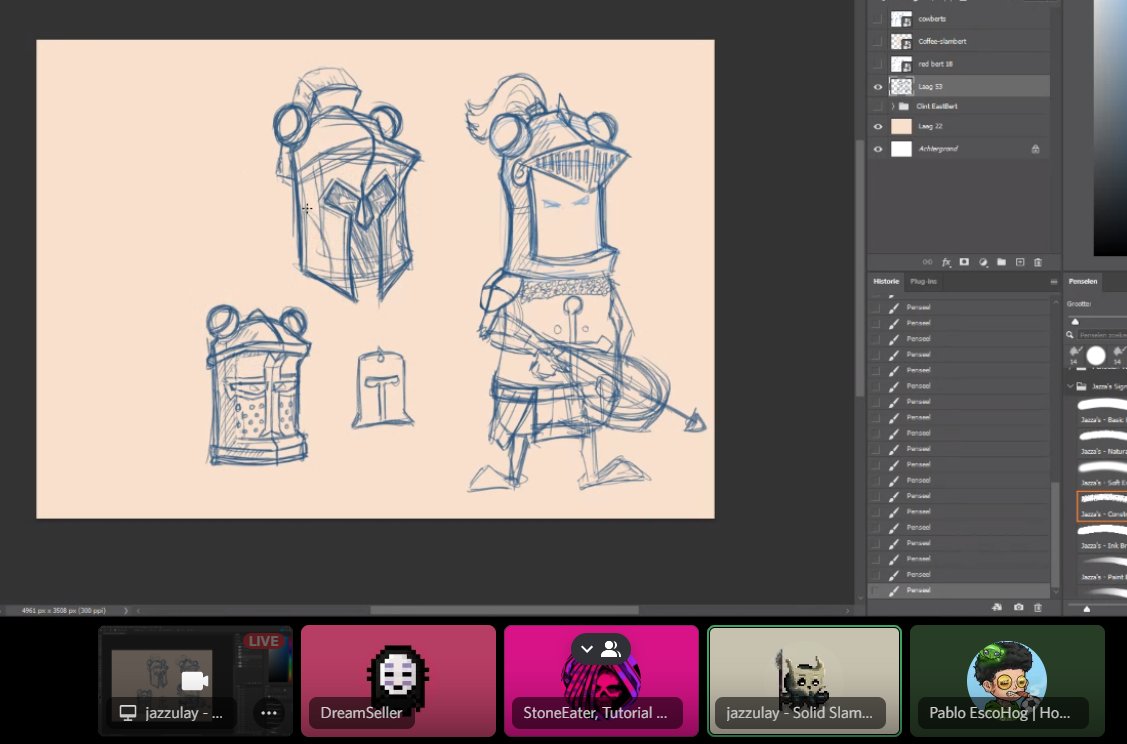Image resolution: width=1127 pixels, height=744 pixels.
Task: Click the Historie panel vertical scrollbar
Action: click(x=1055, y=536)
